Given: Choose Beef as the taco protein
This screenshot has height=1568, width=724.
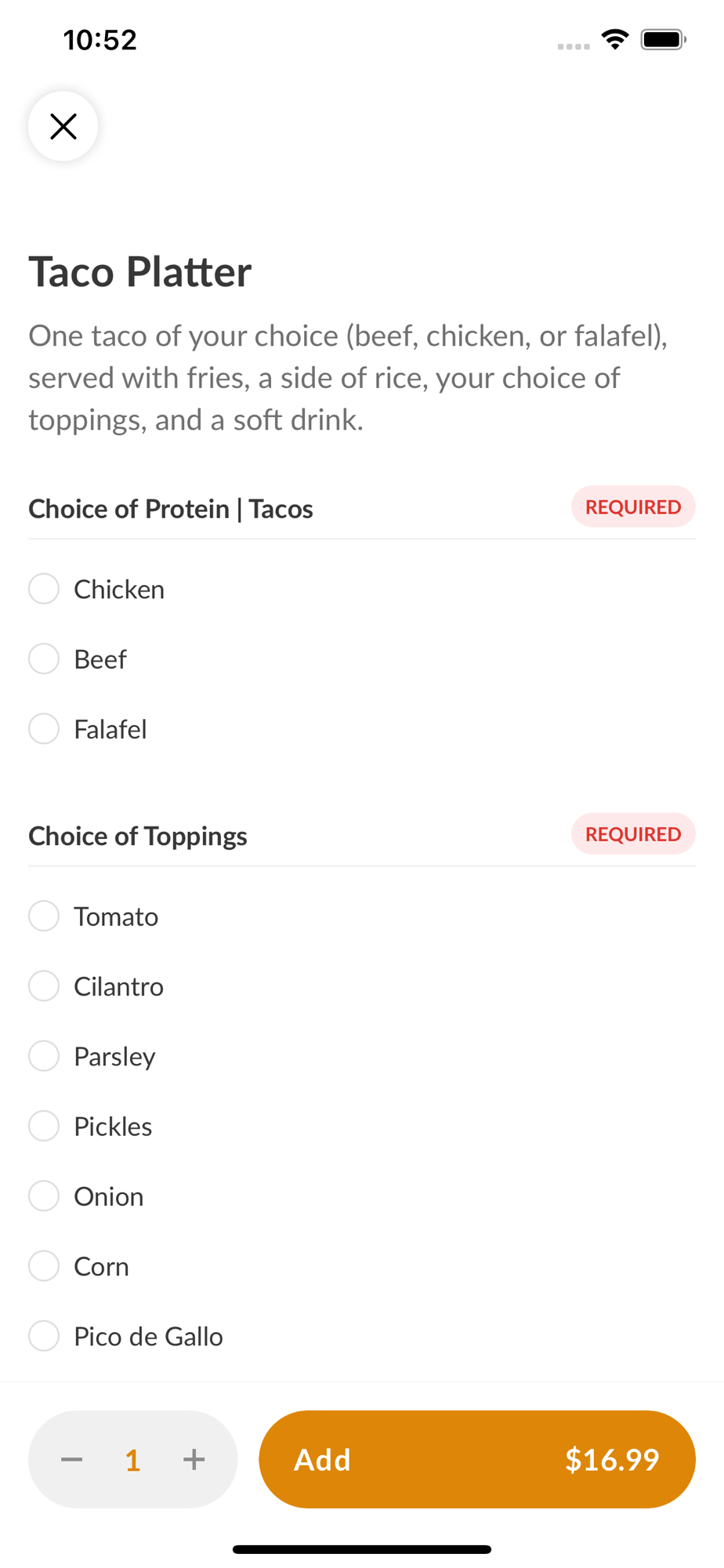Looking at the screenshot, I should coord(44,659).
